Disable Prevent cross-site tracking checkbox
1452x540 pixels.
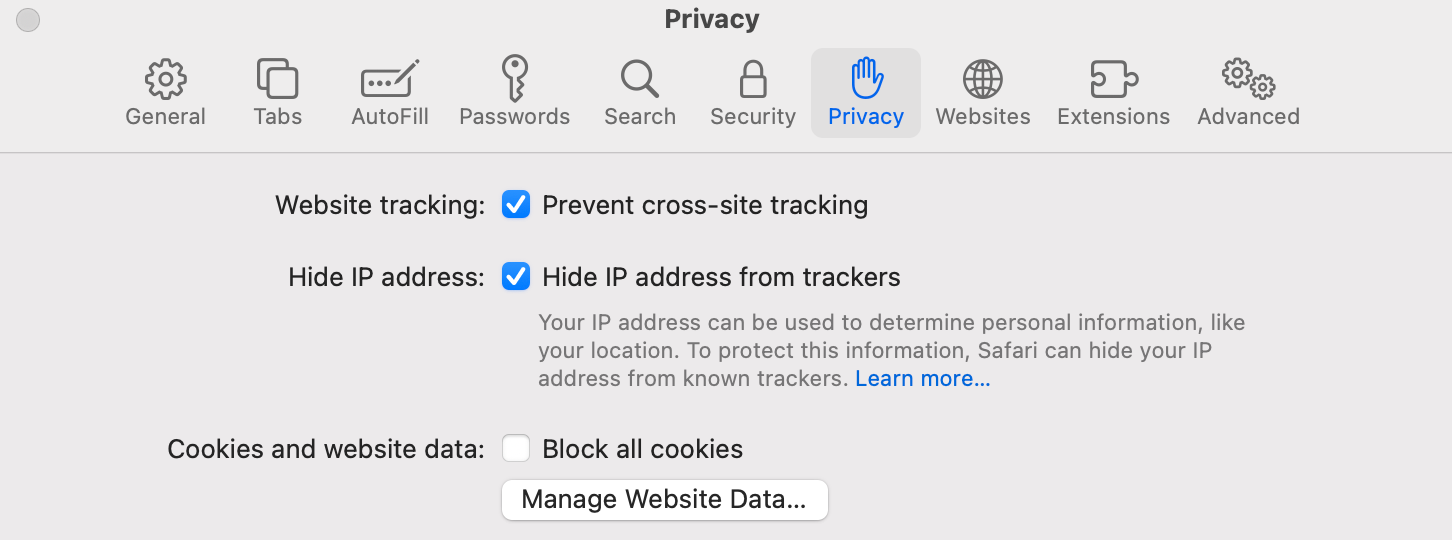tap(516, 205)
